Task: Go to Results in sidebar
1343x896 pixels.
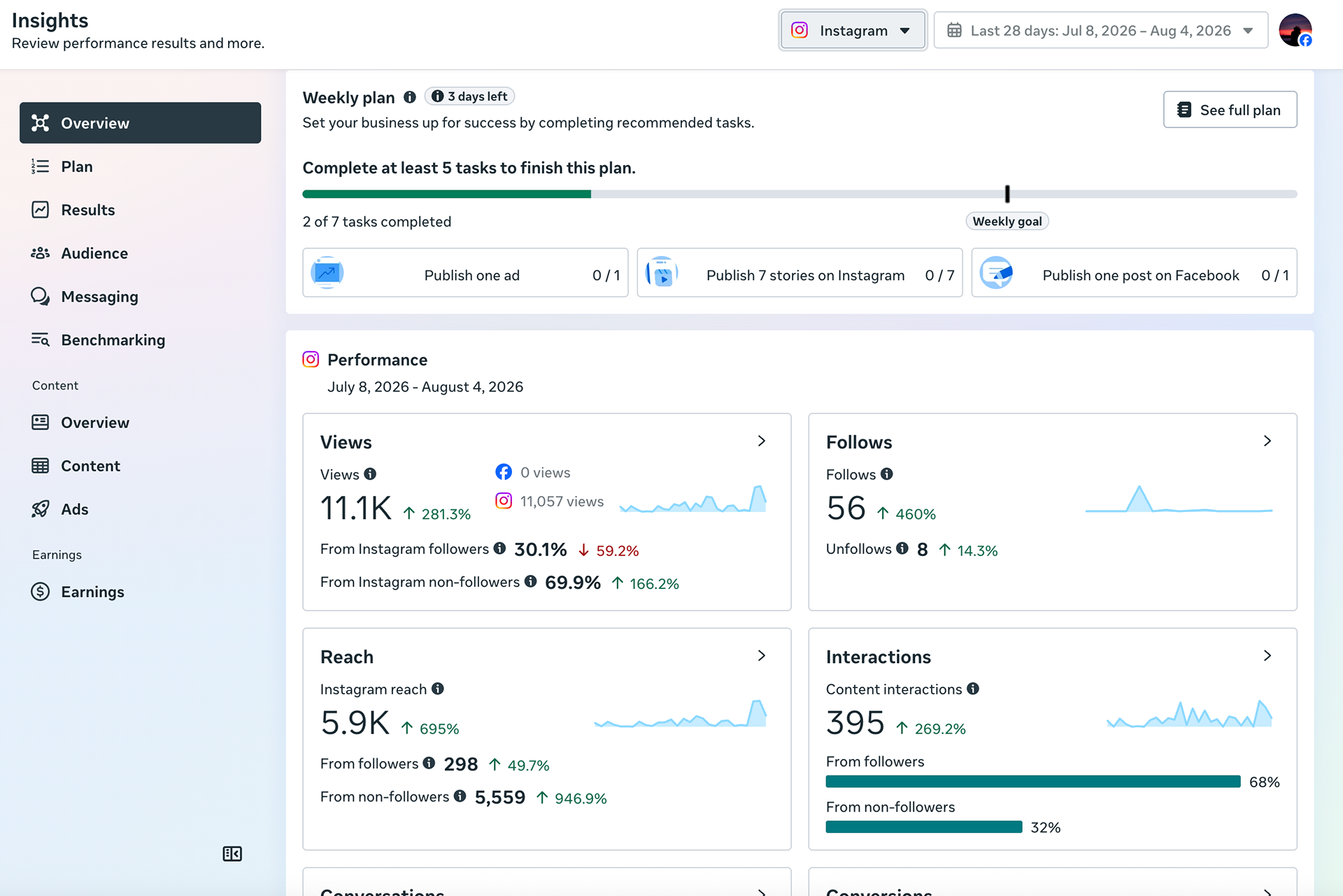Action: click(140, 210)
